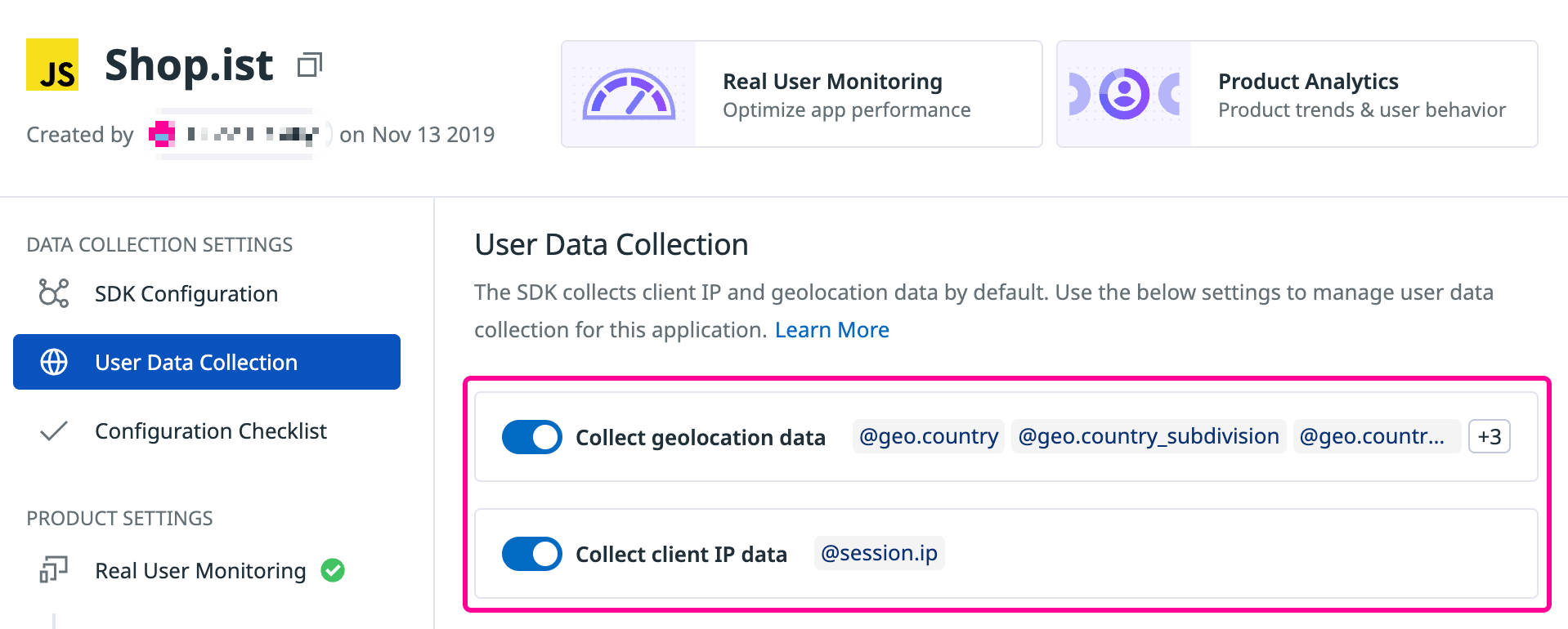Screen dimensions: 1568x629
Task: Click the Real User Monitoring gauge icon
Action: coord(628,95)
